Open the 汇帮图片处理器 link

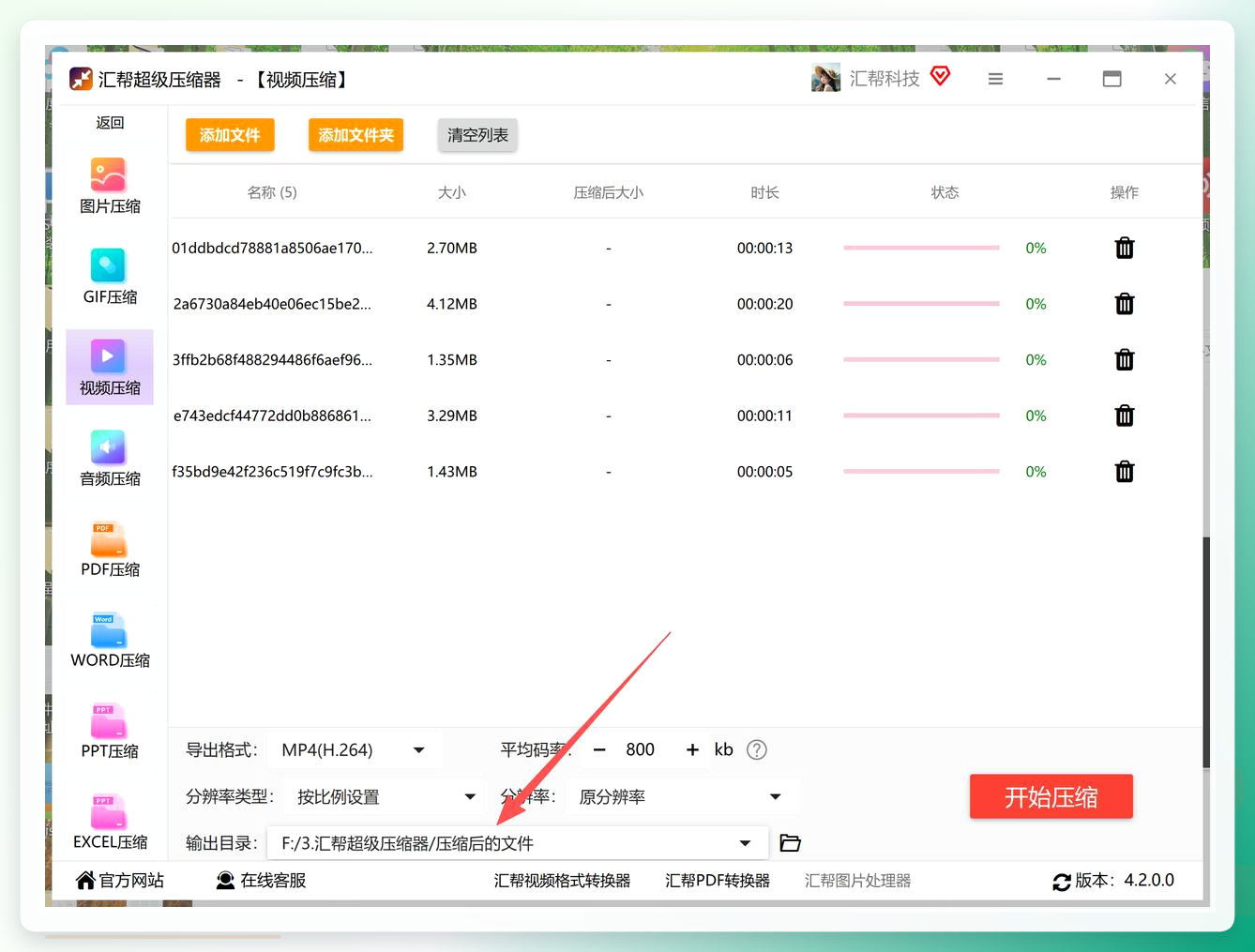pyautogui.click(x=857, y=881)
